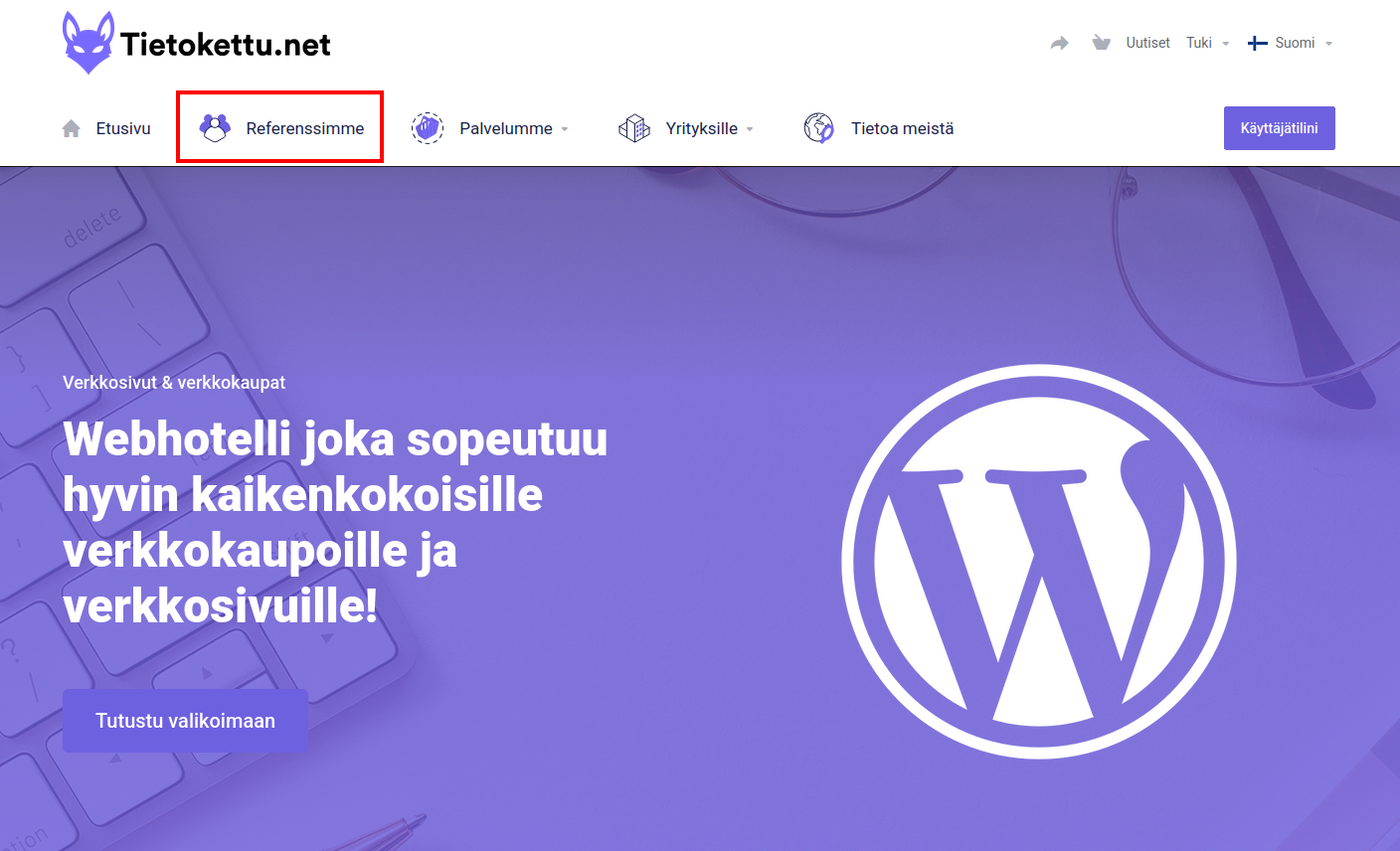The width and height of the screenshot is (1400, 851).
Task: Open the Uutiset link
Action: click(x=1147, y=43)
